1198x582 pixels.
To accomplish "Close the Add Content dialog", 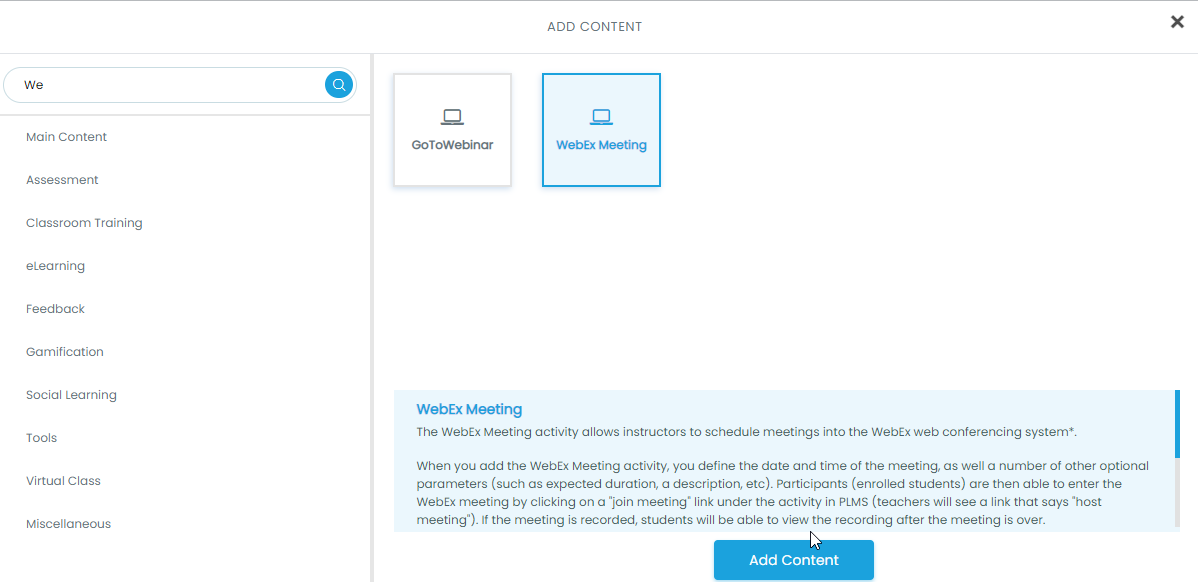I will click(x=1177, y=22).
